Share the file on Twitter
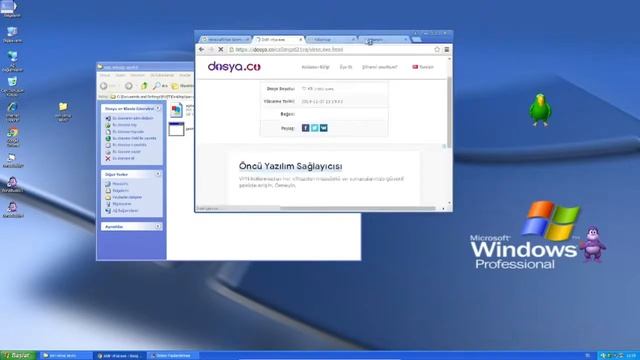Viewport: 640px width, 360px height. pyautogui.click(x=315, y=128)
